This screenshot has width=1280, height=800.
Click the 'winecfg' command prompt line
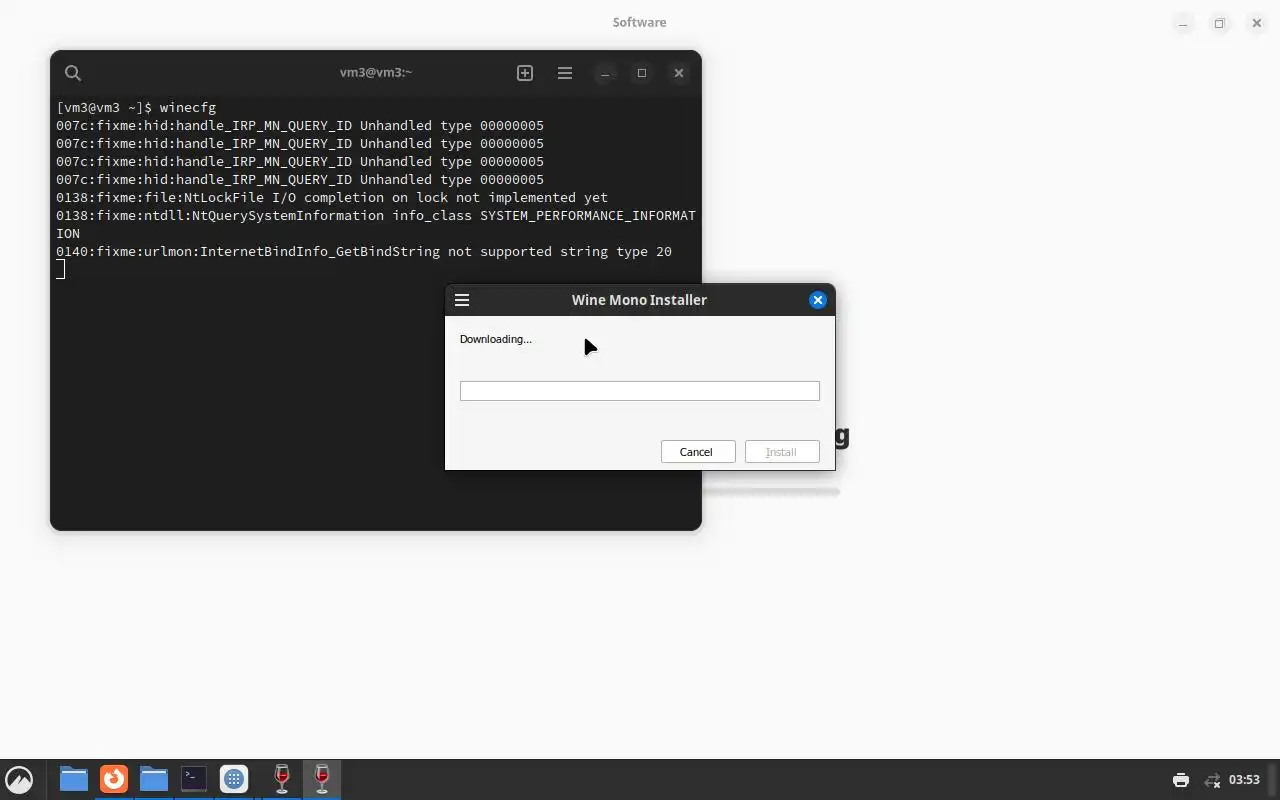tap(136, 107)
